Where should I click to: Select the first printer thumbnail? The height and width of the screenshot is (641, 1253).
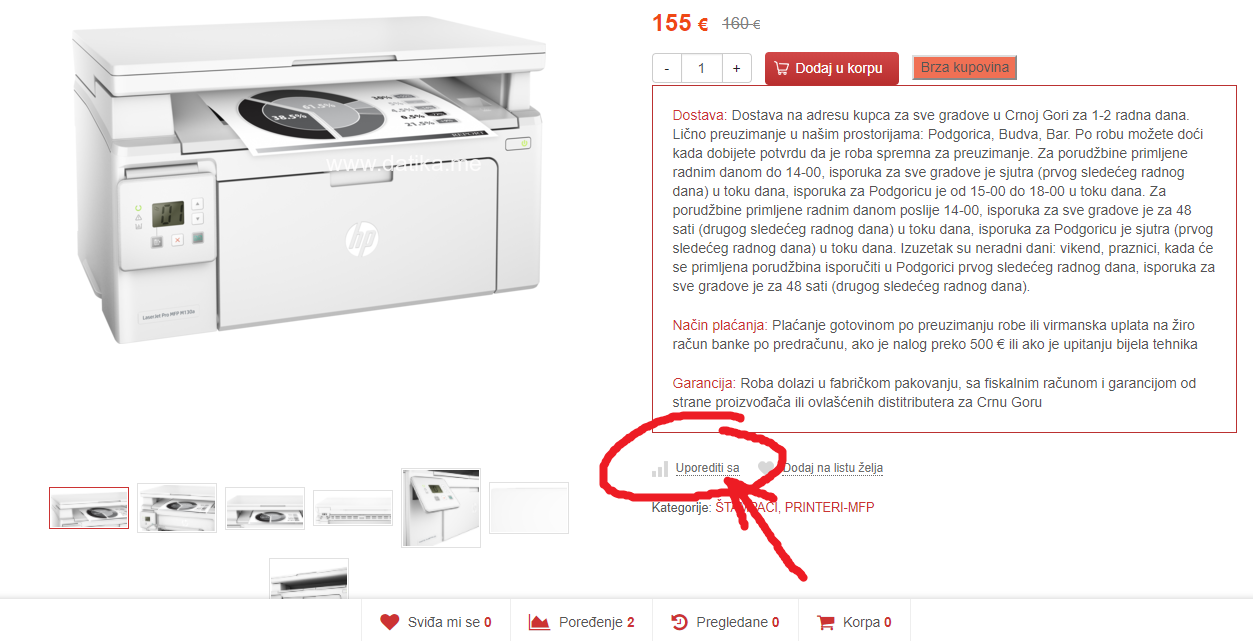click(89, 508)
